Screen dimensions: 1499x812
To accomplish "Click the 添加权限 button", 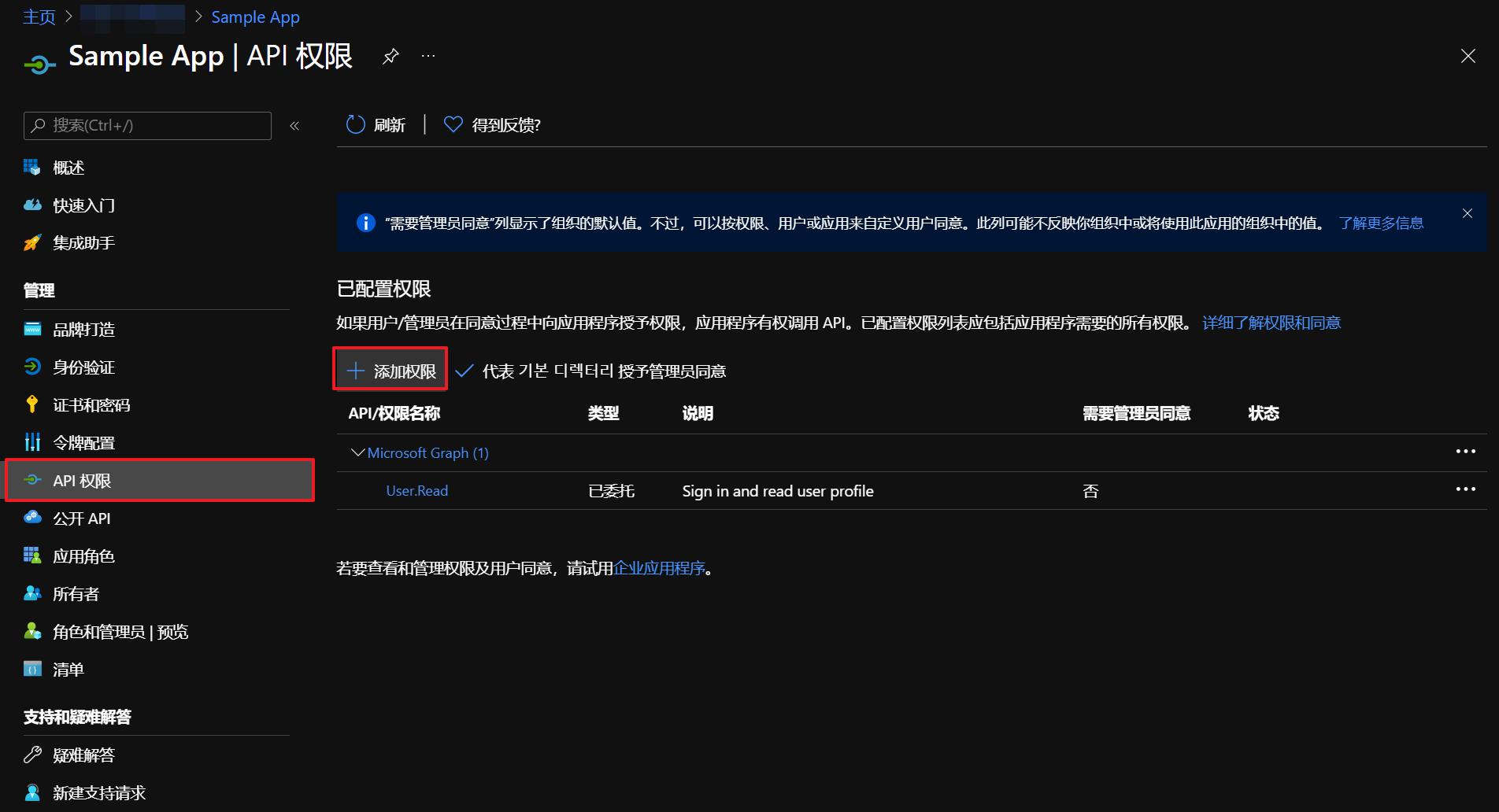I will (391, 371).
